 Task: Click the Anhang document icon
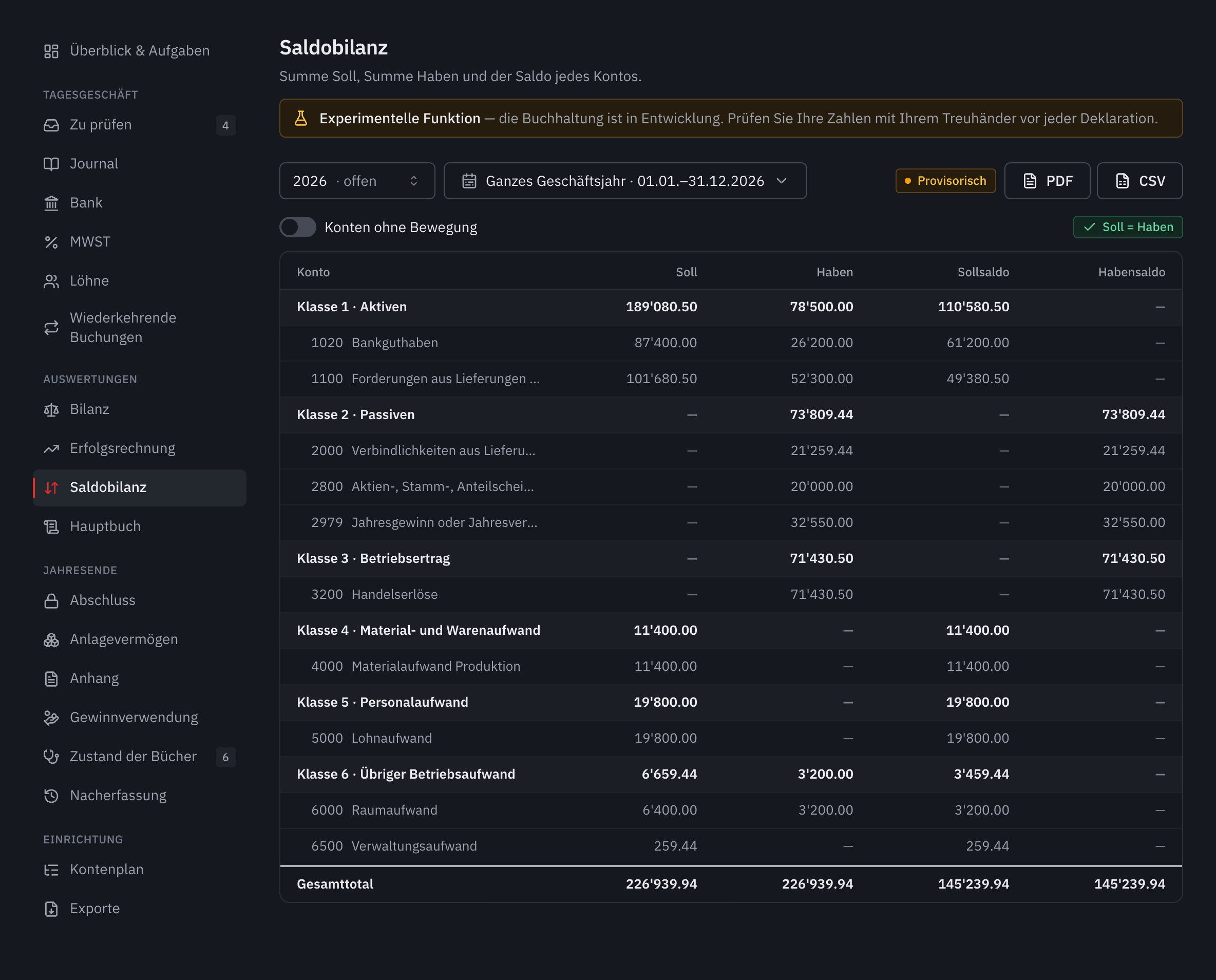(x=51, y=679)
